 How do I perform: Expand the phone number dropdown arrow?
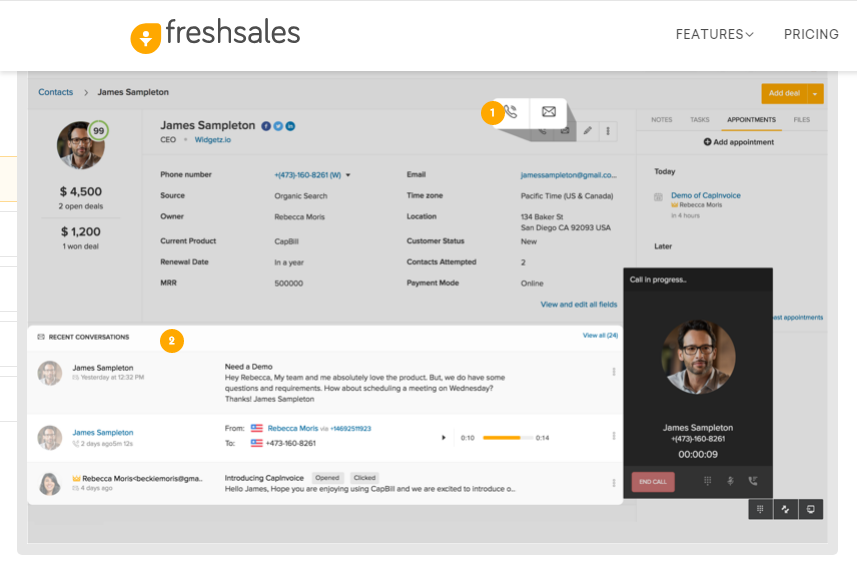click(348, 175)
